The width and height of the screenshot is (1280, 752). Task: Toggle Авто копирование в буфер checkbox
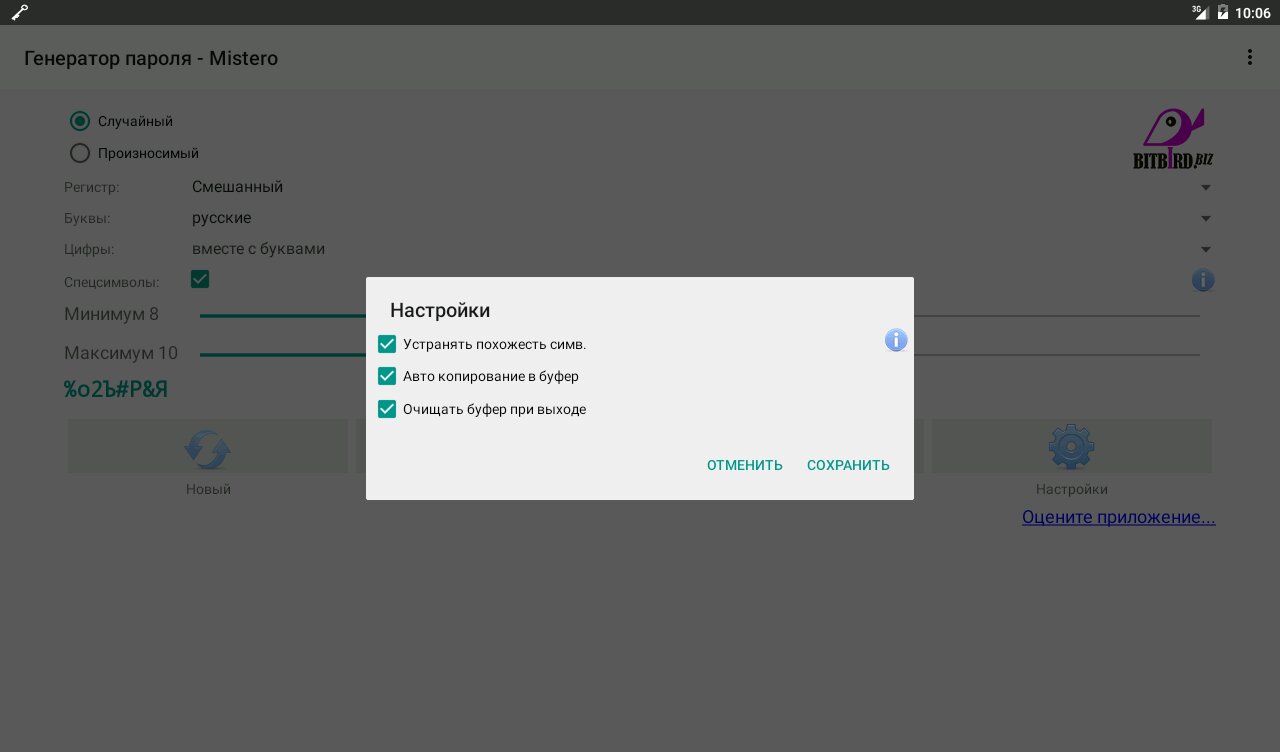click(x=387, y=377)
